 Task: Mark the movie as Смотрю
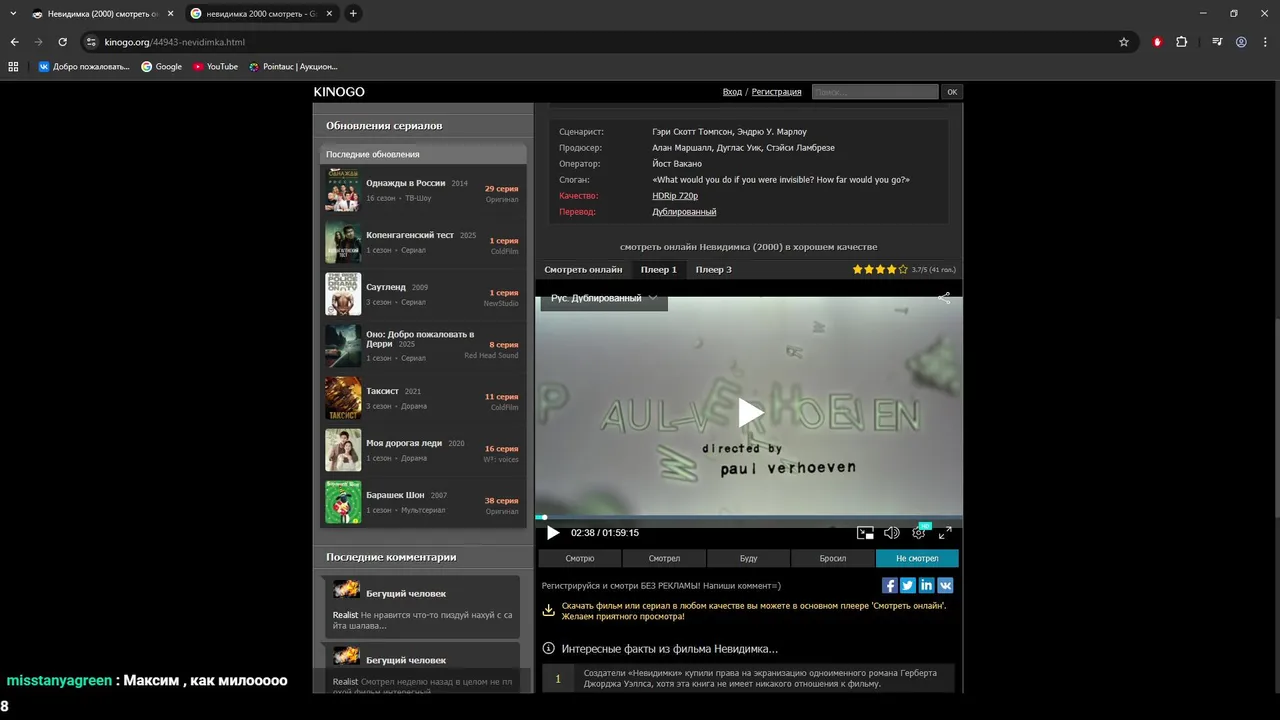(x=580, y=558)
